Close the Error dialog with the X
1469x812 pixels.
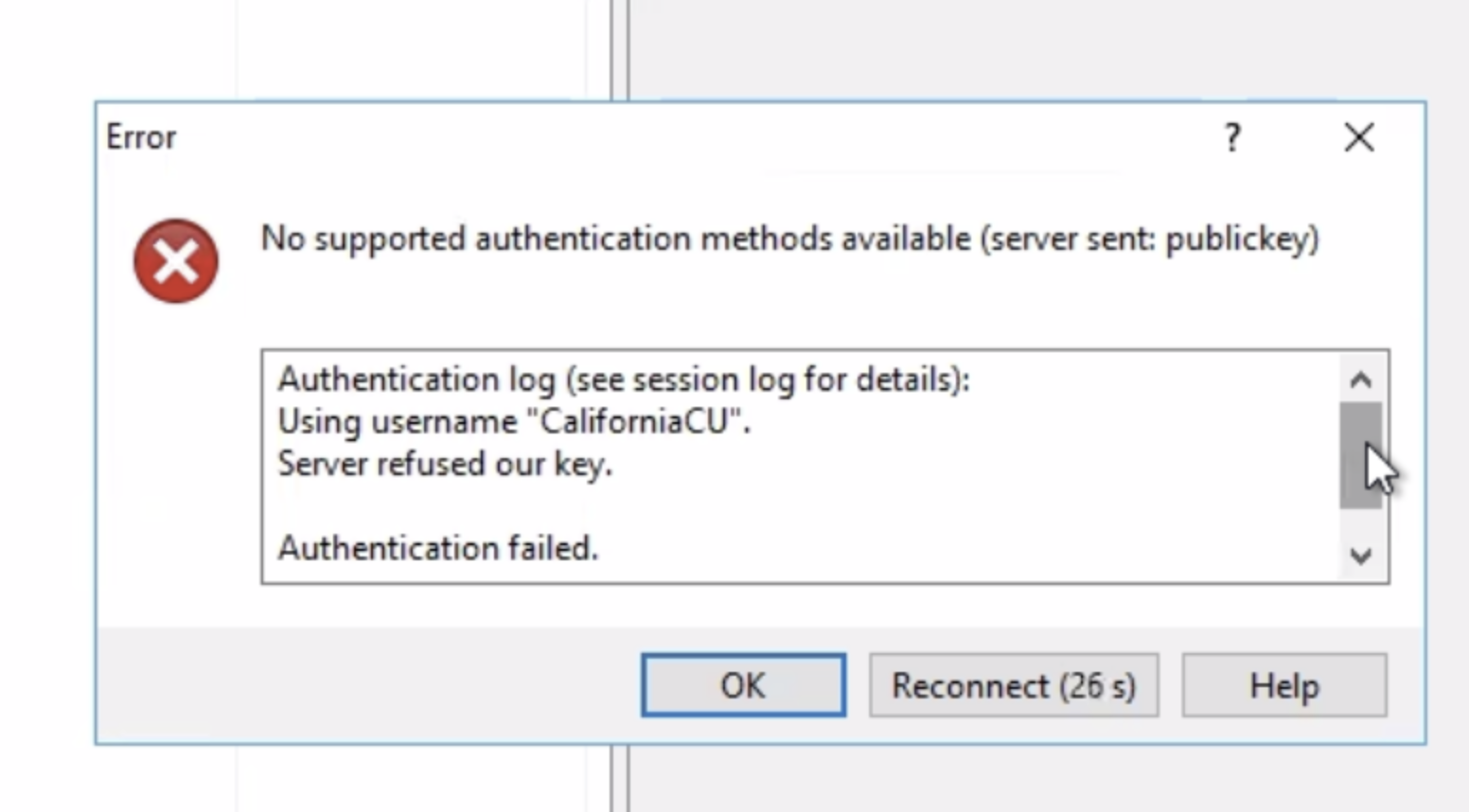[x=1359, y=138]
